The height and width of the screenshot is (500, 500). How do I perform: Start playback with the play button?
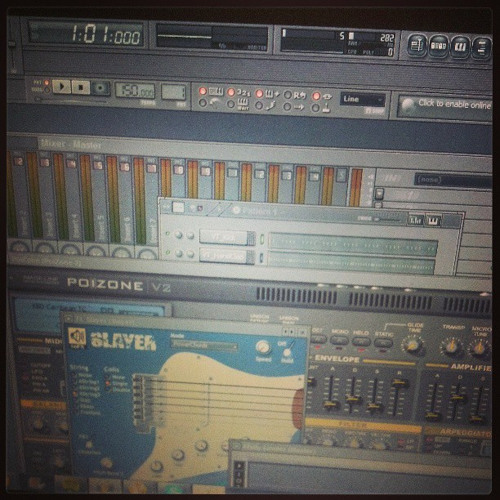[62, 87]
